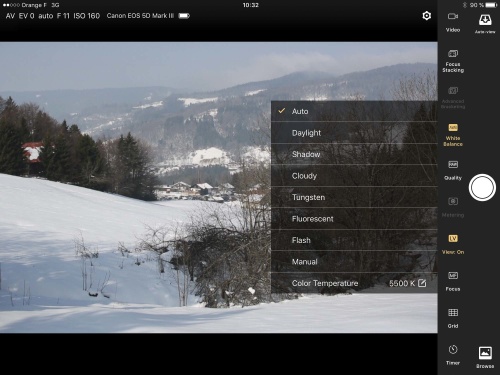Open settings gear above the live view
Viewport: 500px width, 375px height.
pyautogui.click(x=426, y=16)
